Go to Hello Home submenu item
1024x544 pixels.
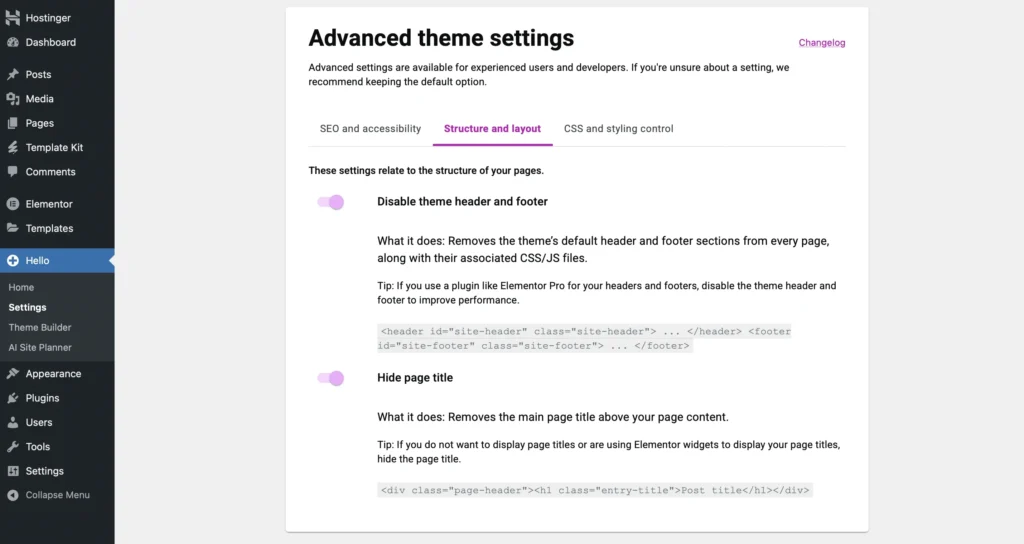click(x=21, y=287)
